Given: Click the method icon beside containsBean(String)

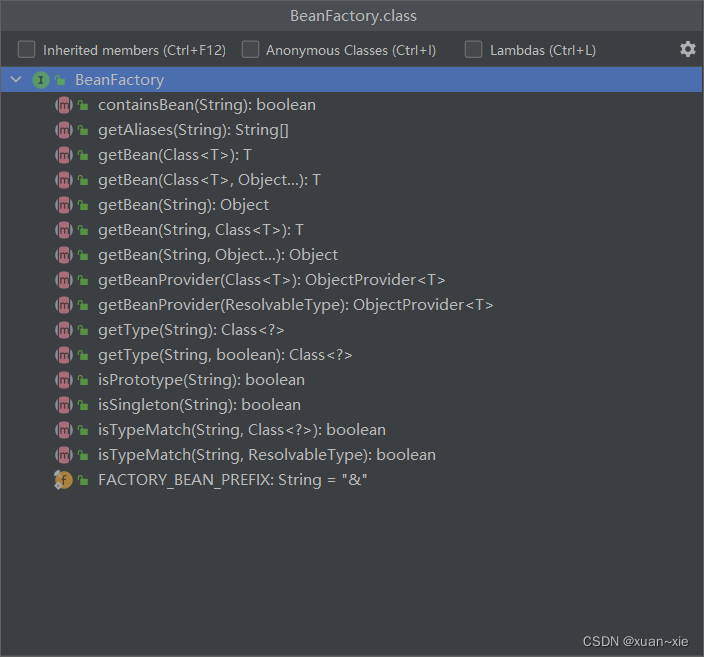Looking at the screenshot, I should point(63,105).
